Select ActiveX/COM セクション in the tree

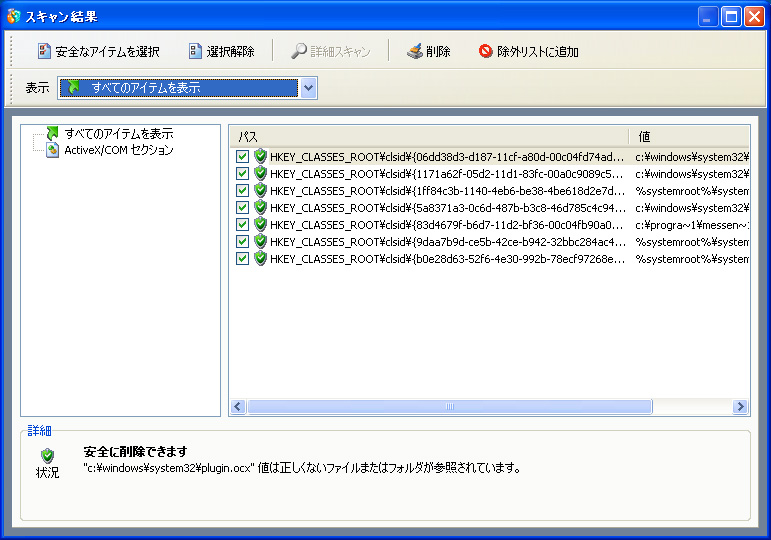[119, 150]
